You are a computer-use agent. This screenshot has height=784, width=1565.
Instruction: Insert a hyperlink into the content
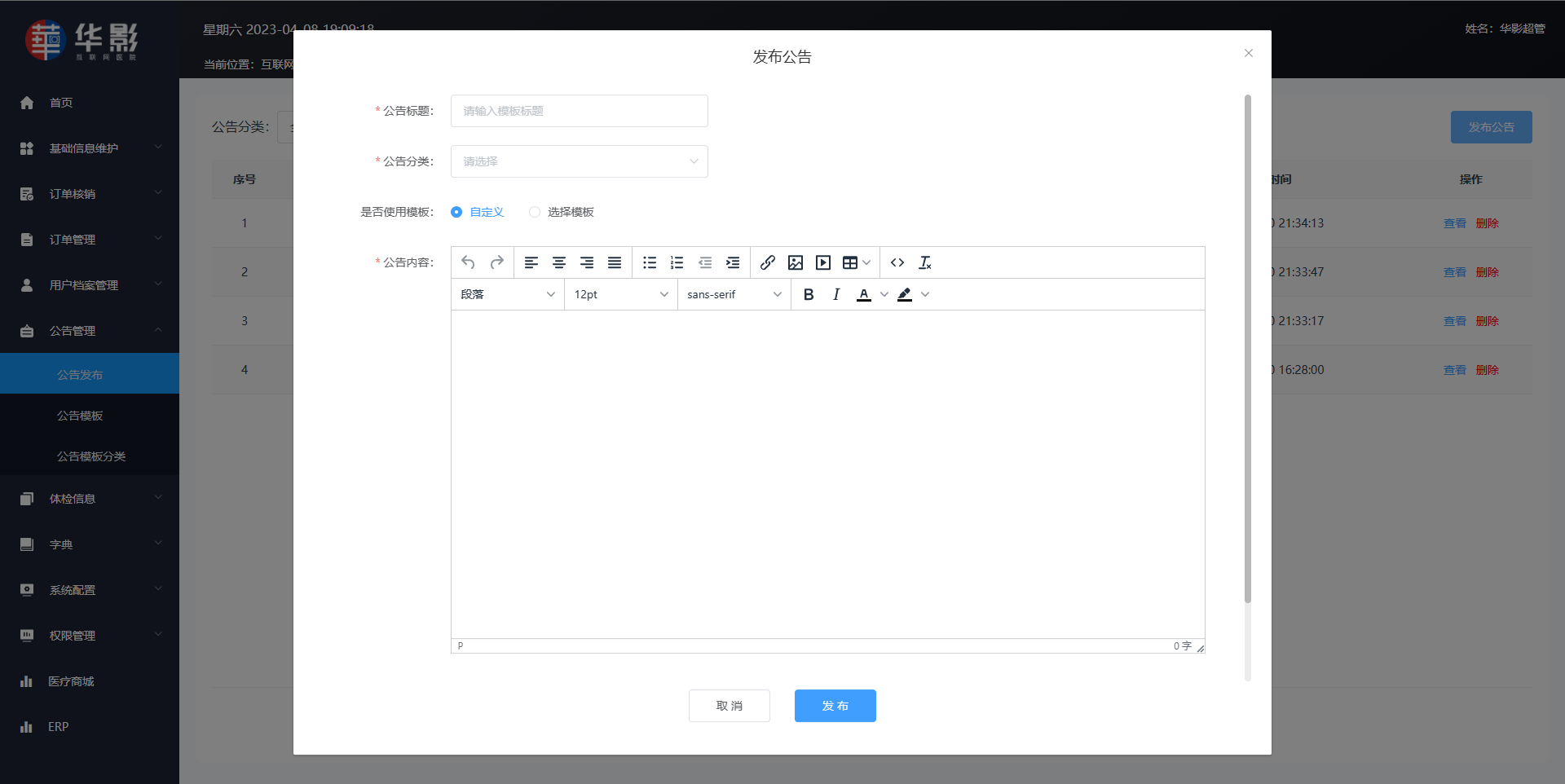(768, 262)
